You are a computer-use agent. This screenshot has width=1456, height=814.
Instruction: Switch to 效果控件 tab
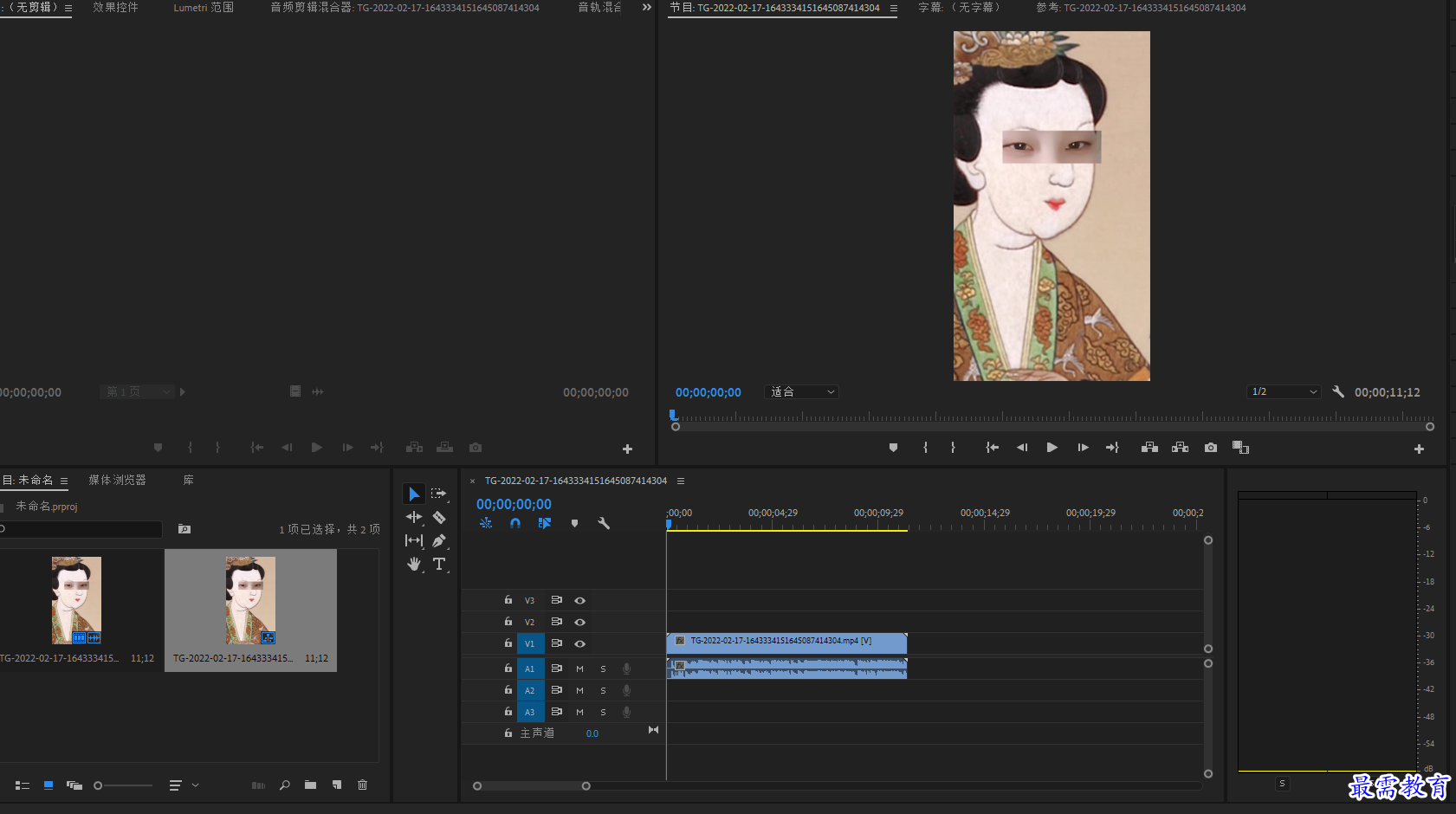(115, 7)
